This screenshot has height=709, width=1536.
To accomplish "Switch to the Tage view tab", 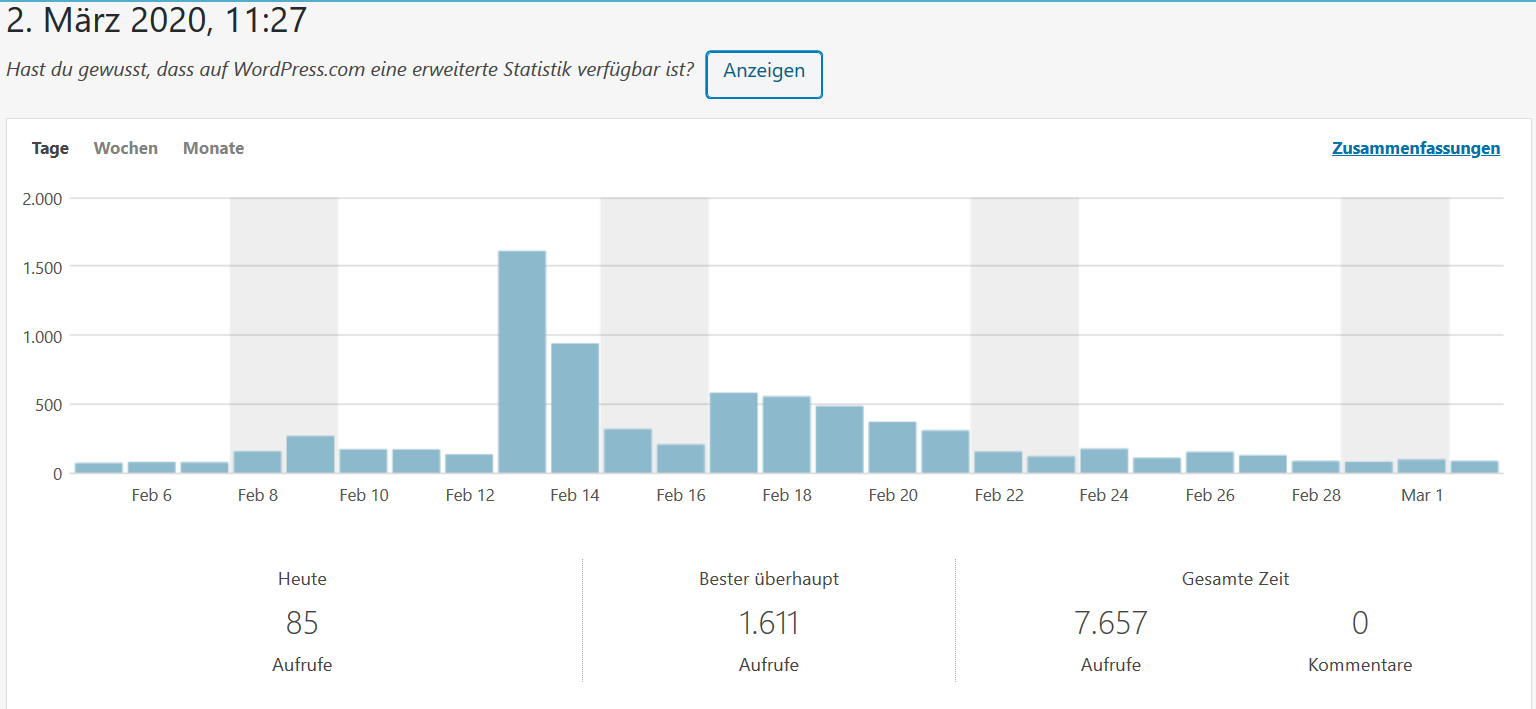I will pos(50,148).
